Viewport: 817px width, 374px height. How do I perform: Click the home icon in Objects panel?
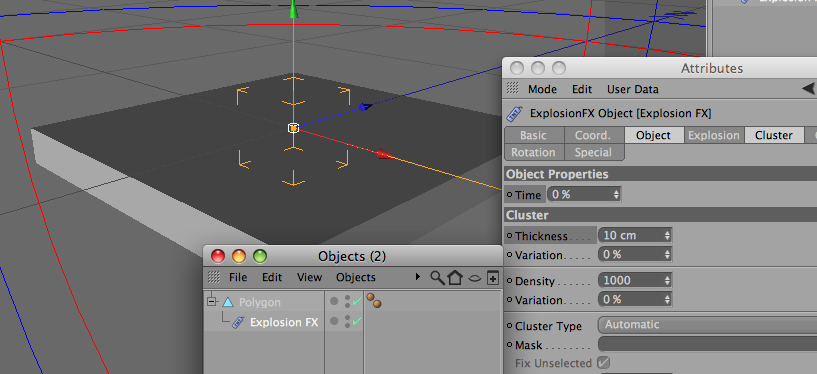coord(455,278)
